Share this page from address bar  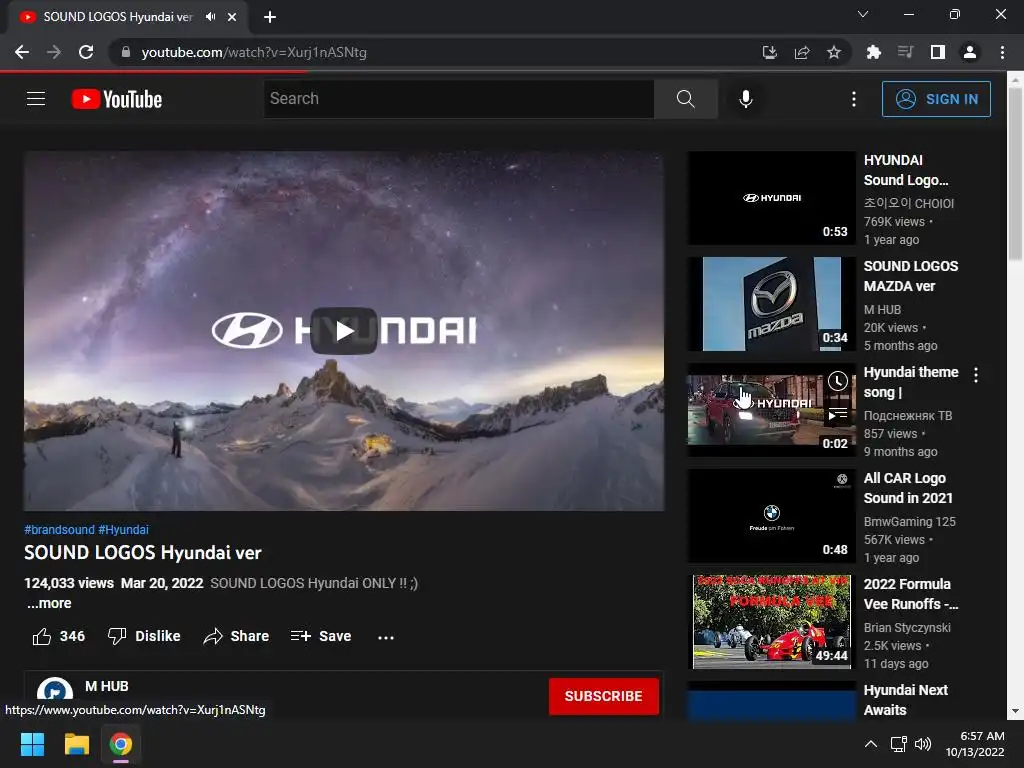coord(802,52)
